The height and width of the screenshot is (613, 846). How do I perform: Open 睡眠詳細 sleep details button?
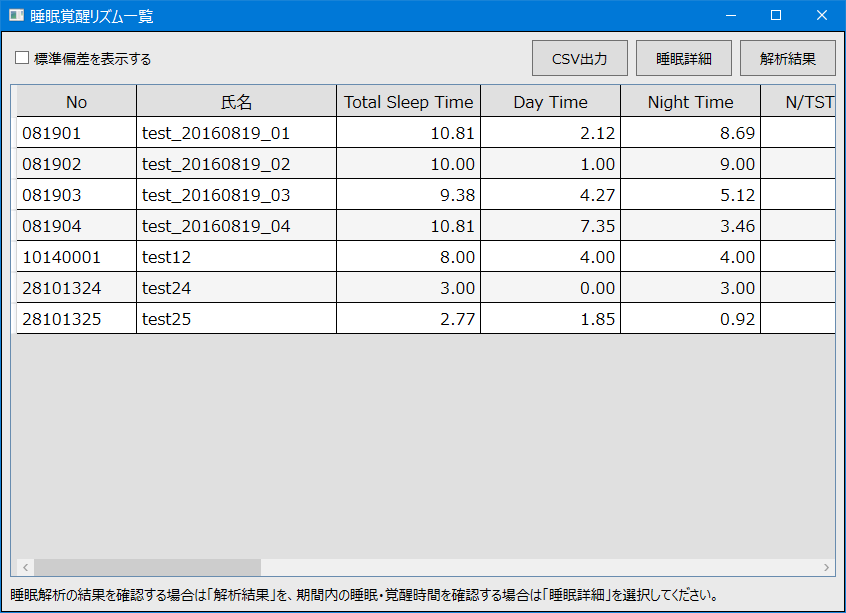684,58
